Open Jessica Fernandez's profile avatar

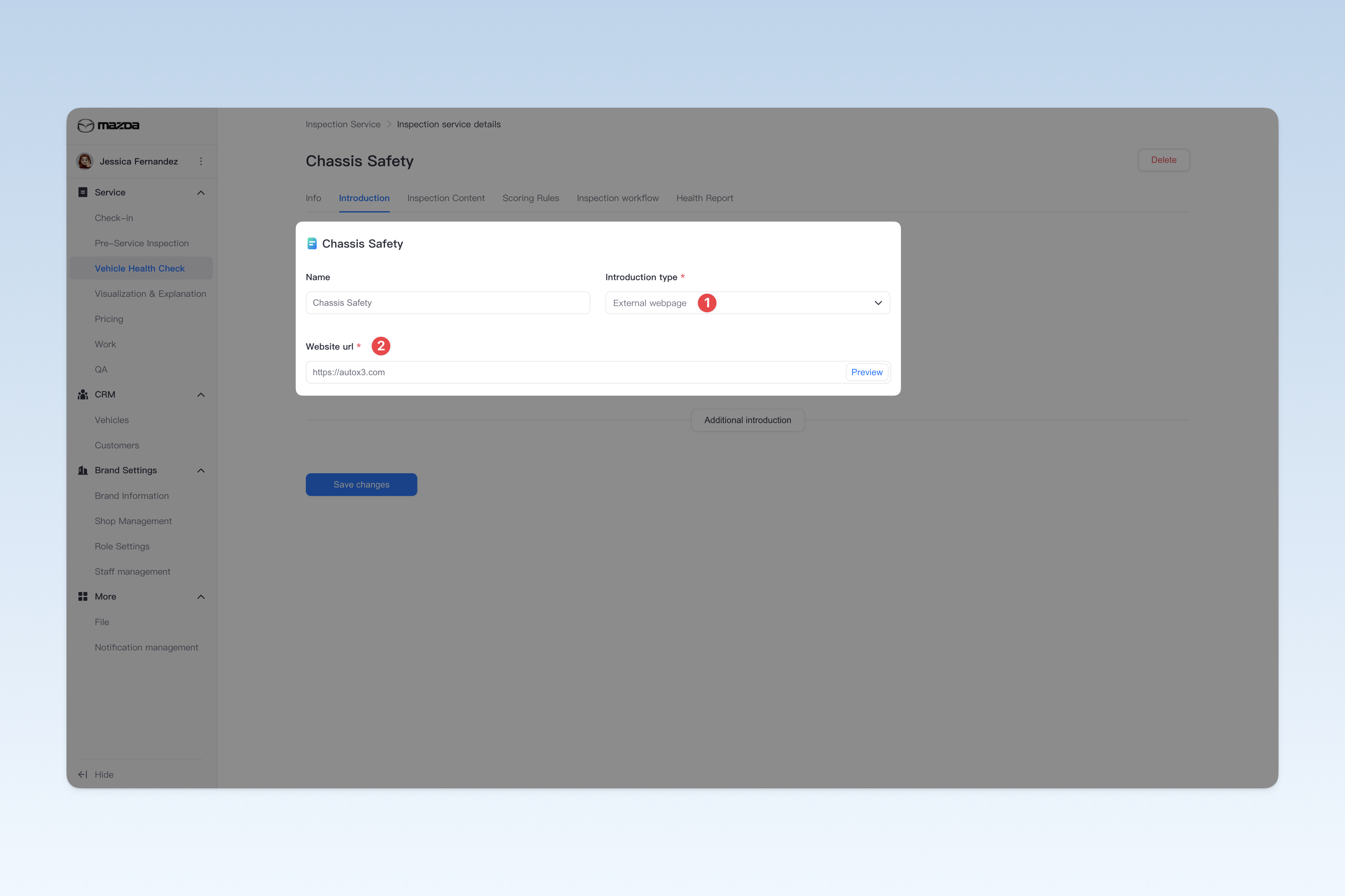point(84,161)
